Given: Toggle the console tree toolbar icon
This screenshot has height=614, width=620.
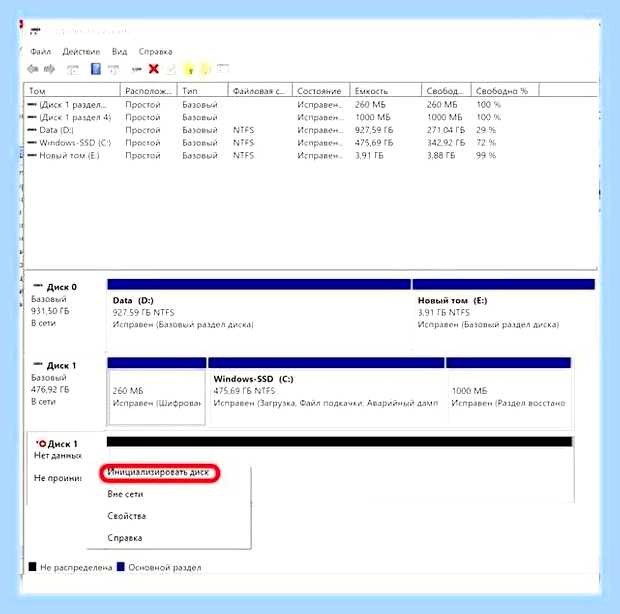Looking at the screenshot, I should click(x=73, y=70).
